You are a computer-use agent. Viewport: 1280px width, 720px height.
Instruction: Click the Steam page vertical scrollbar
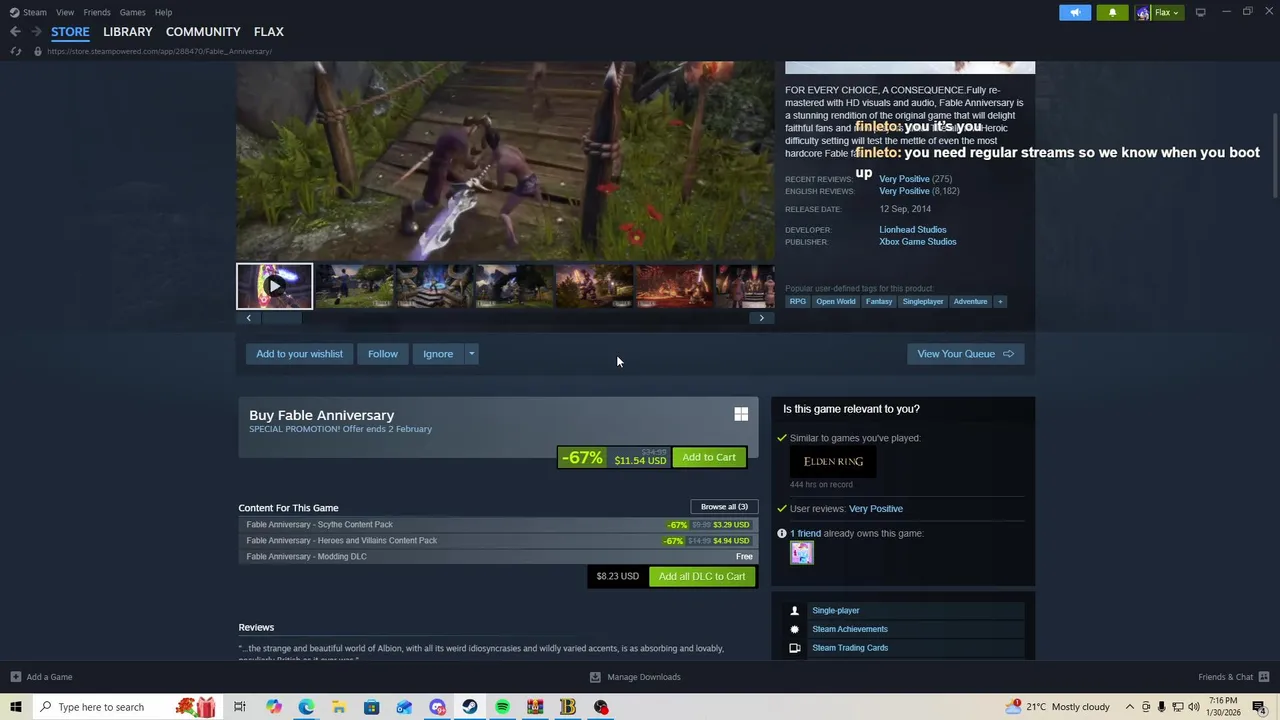(1274, 156)
